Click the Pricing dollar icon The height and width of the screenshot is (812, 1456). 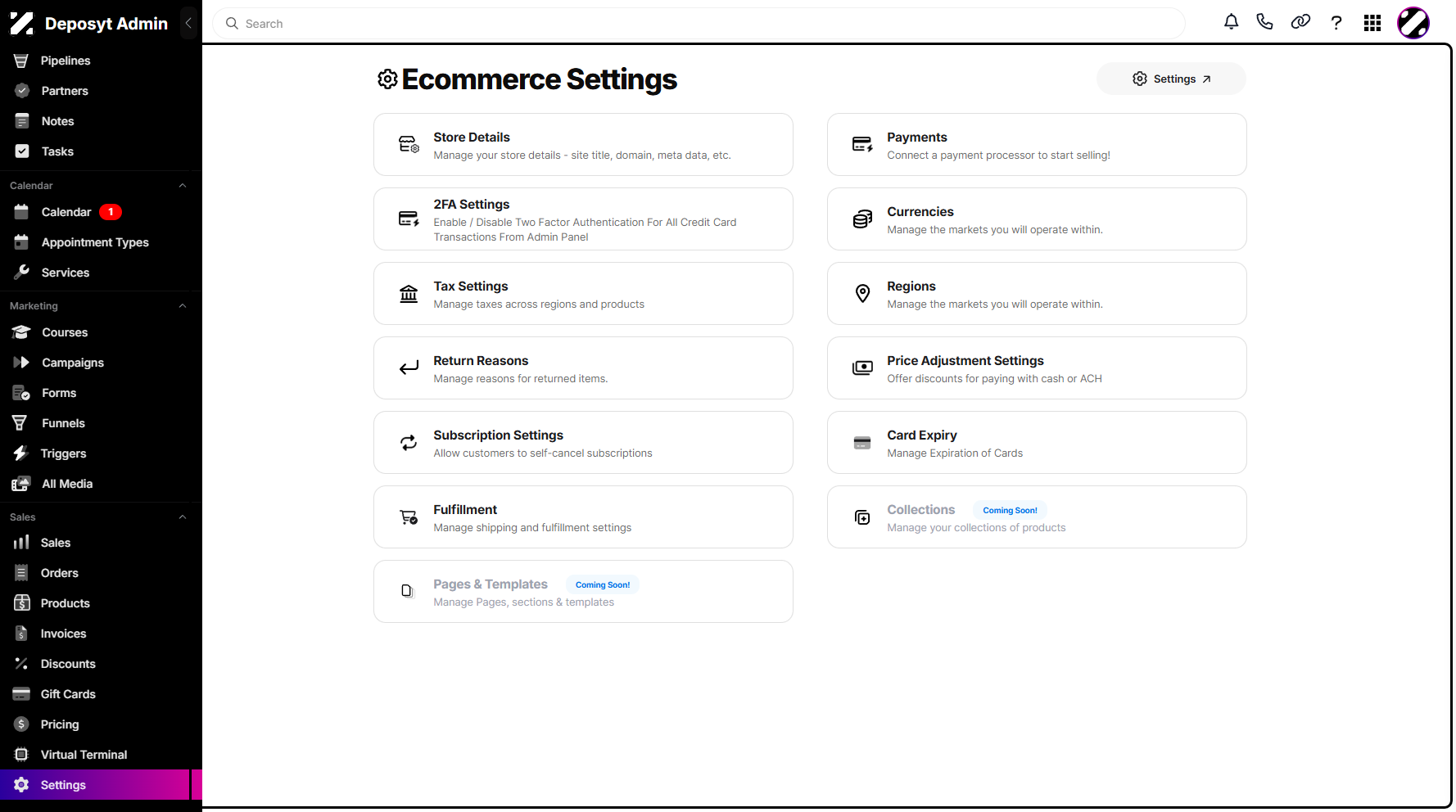click(x=22, y=724)
